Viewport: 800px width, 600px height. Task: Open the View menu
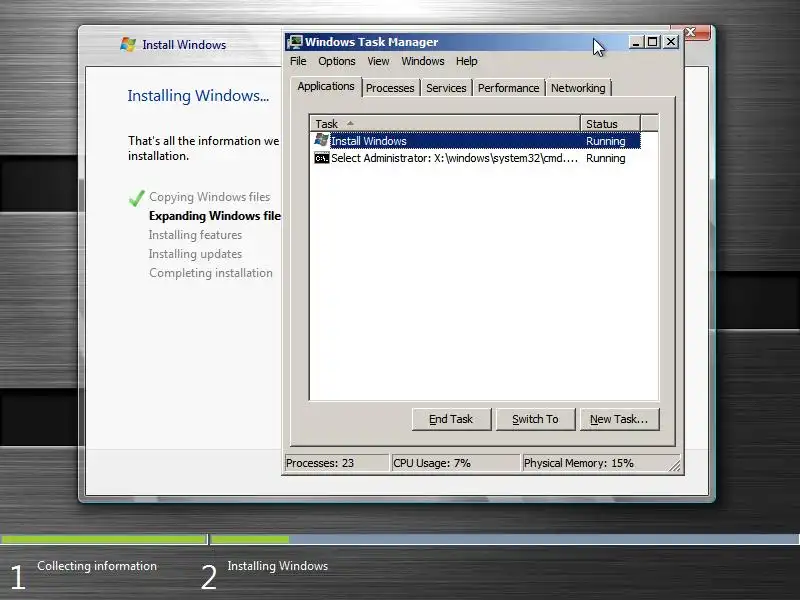pyautogui.click(x=378, y=61)
